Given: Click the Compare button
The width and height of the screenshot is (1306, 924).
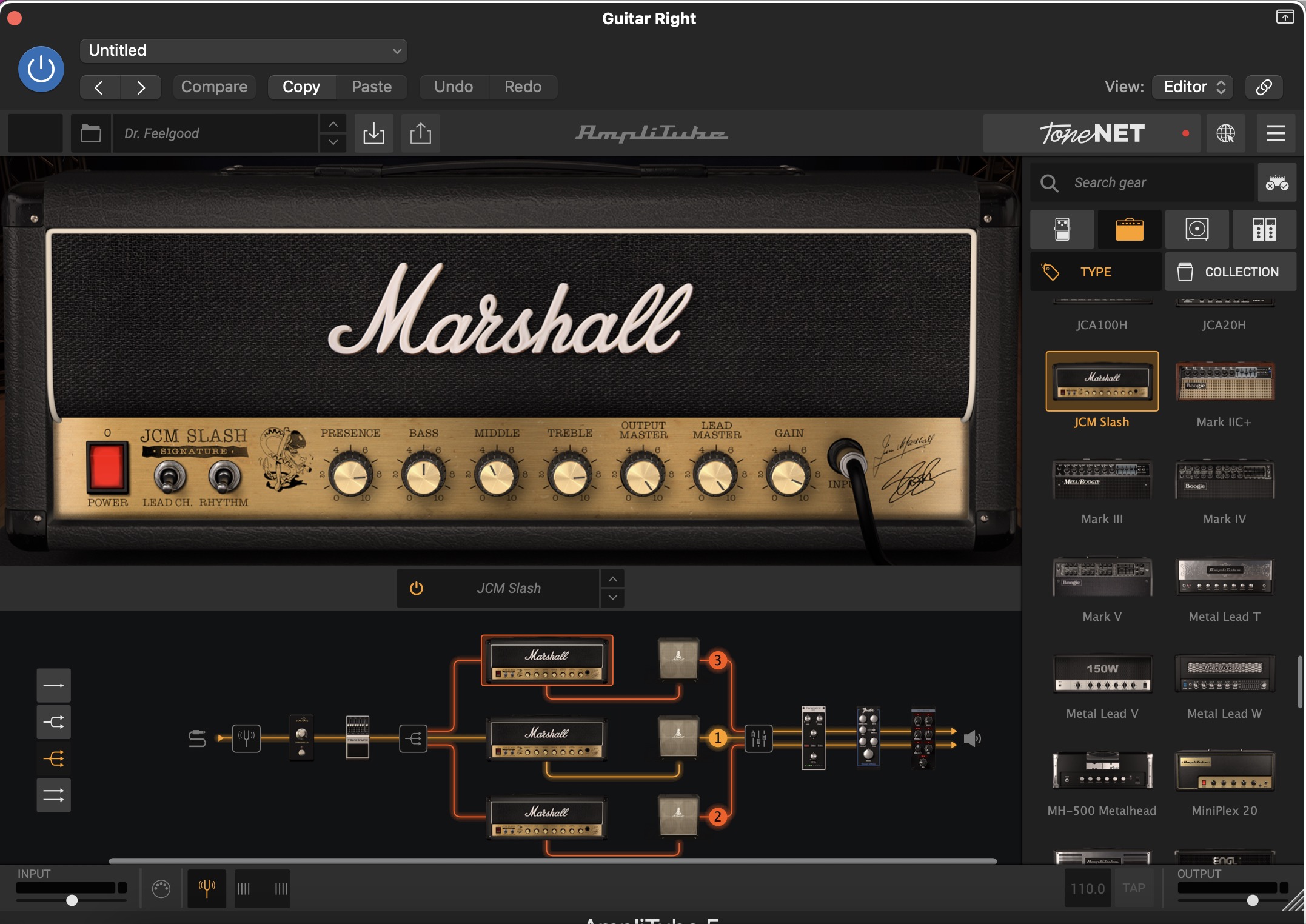Looking at the screenshot, I should [x=214, y=87].
